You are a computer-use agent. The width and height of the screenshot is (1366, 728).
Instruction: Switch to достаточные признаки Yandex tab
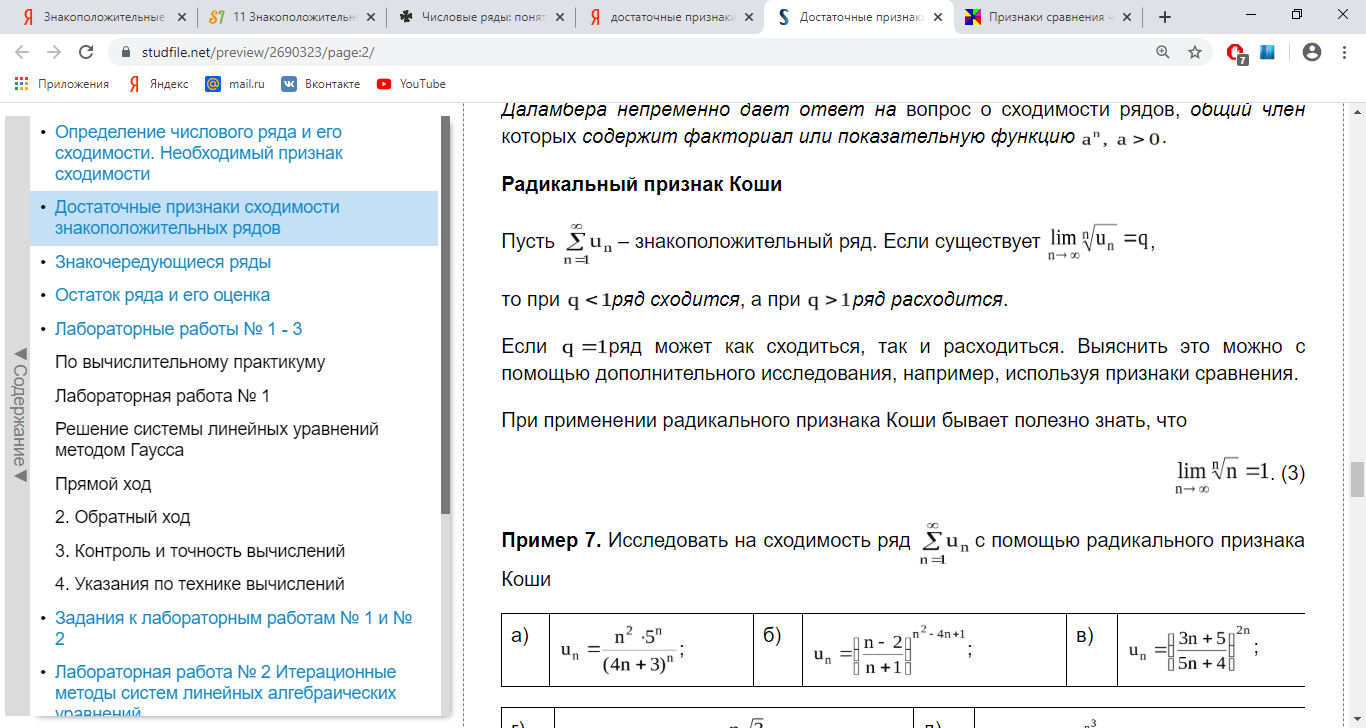click(x=669, y=16)
